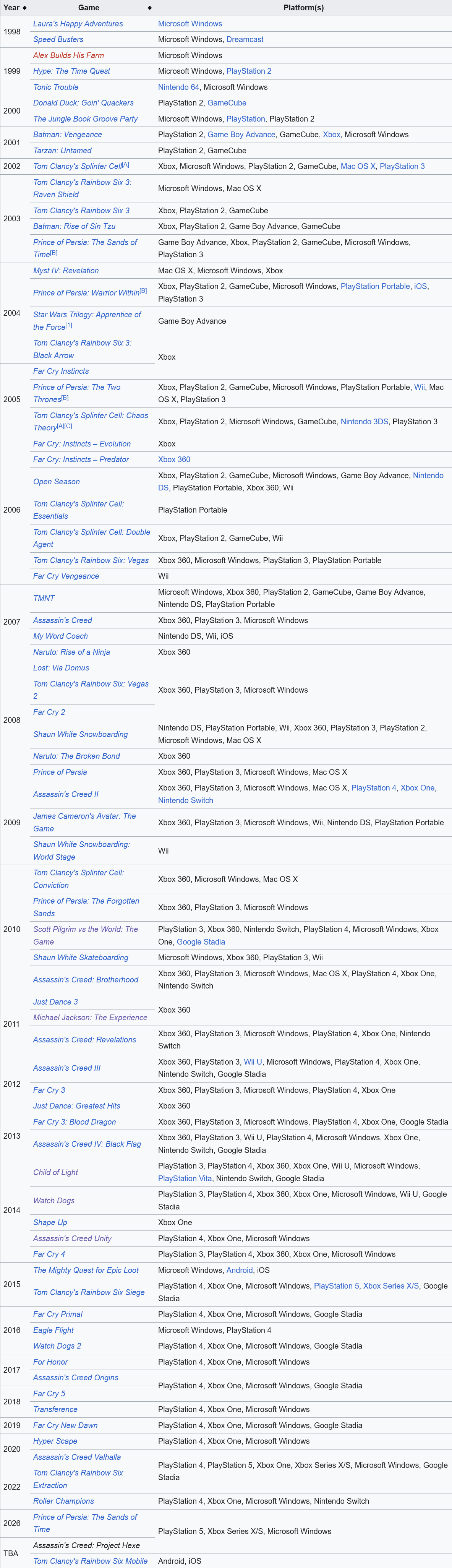The width and height of the screenshot is (452, 1568).
Task: Follow the Nintendo 64 platform link
Action: (178, 87)
